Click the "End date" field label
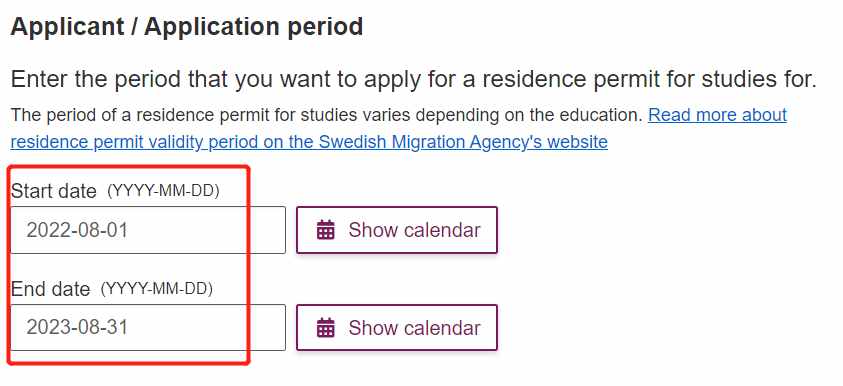Viewport: 843px width, 386px height. [x=51, y=289]
